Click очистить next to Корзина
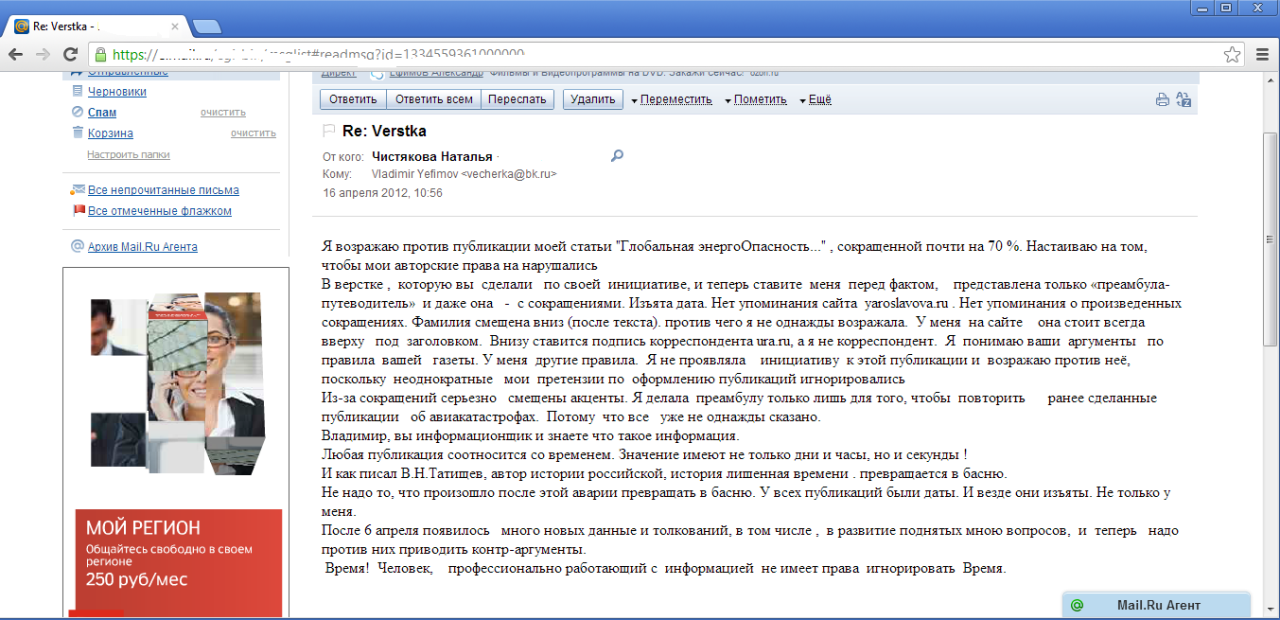The width and height of the screenshot is (1280, 620). (x=253, y=133)
